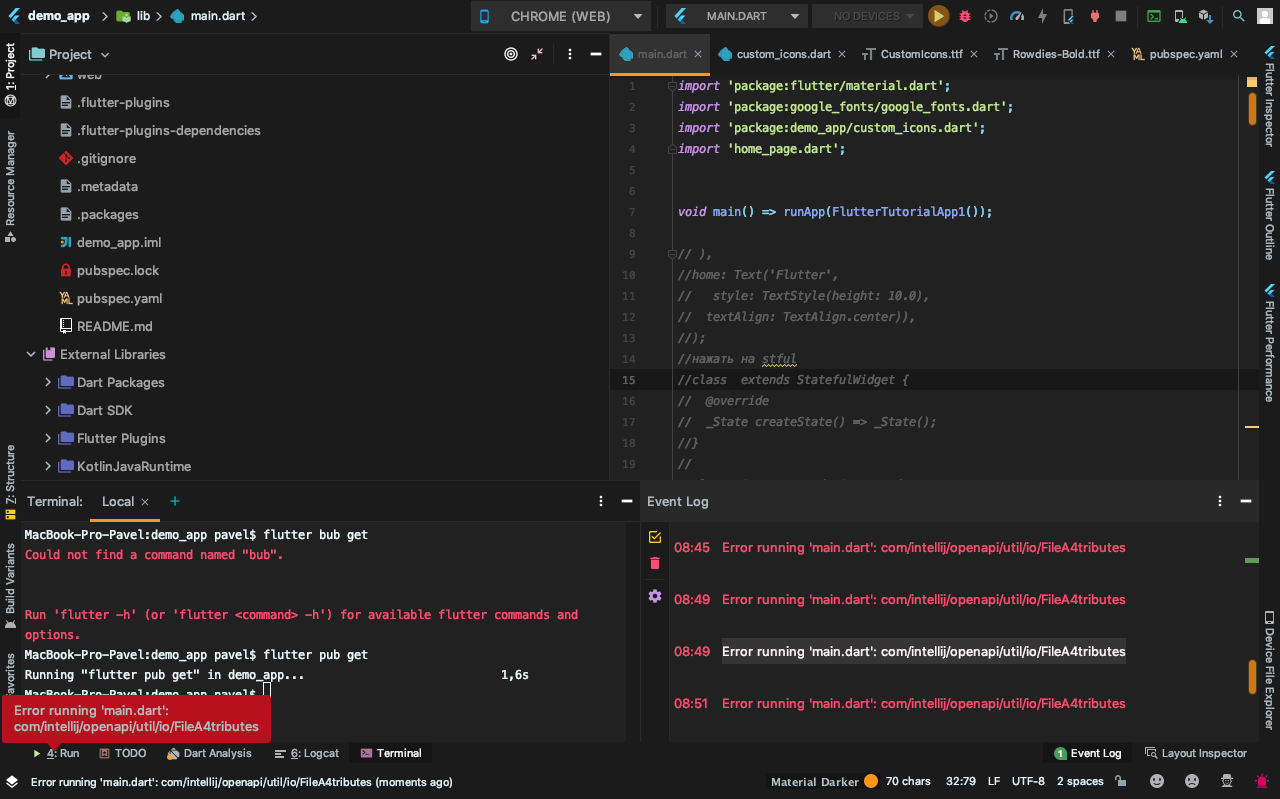The width and height of the screenshot is (1280, 799).
Task: Run with coverage from the toolbar
Action: pyautogui.click(x=991, y=16)
